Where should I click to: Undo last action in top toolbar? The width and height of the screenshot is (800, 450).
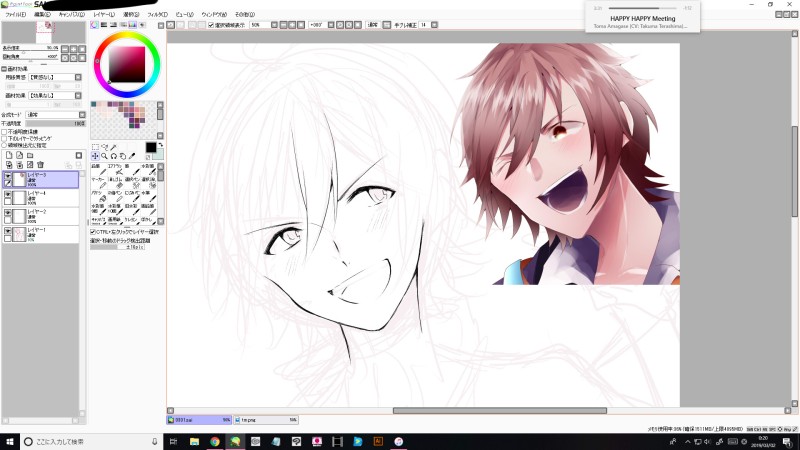click(x=171, y=24)
